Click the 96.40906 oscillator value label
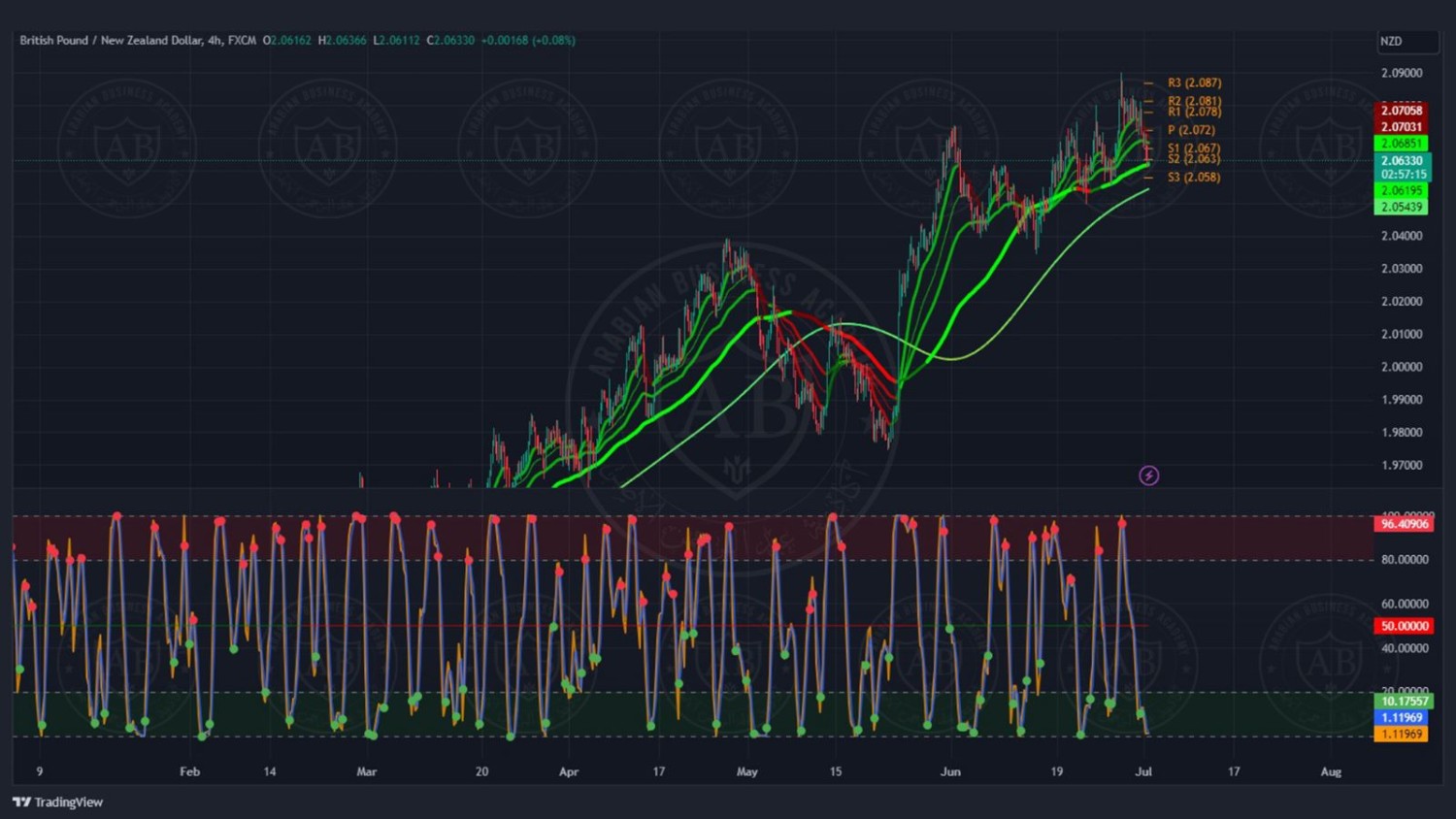This screenshot has width=1456, height=819. [x=1405, y=524]
